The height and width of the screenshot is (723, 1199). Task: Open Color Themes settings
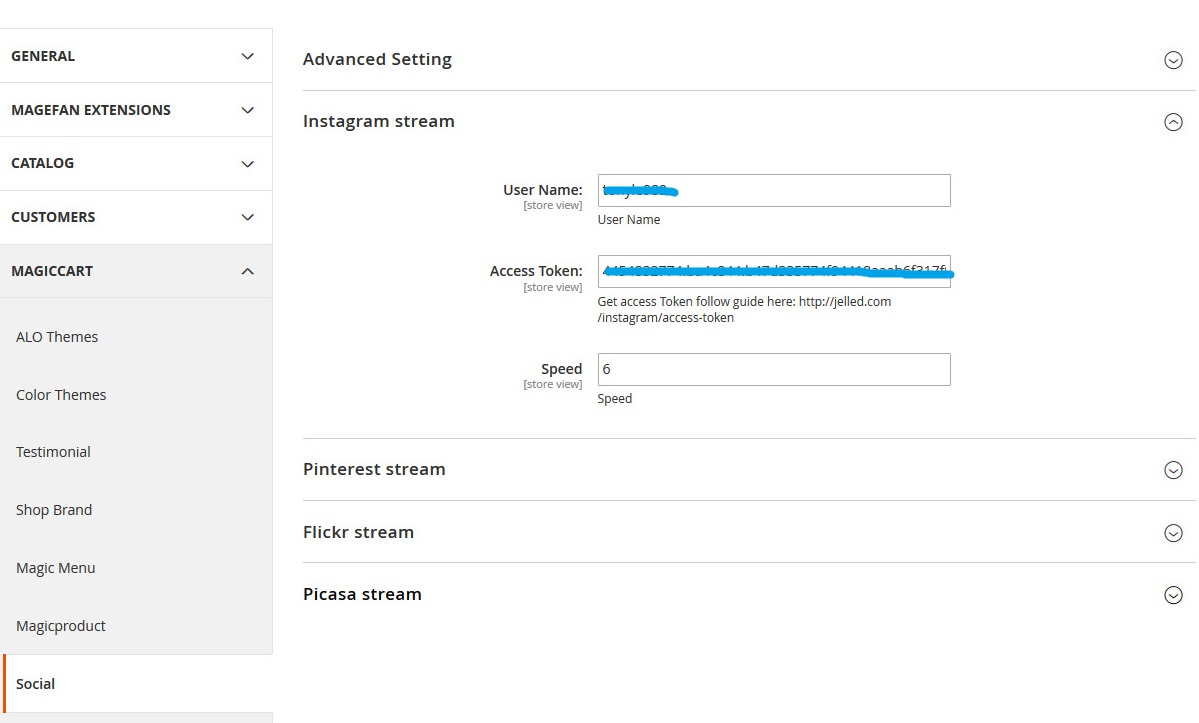(x=61, y=395)
